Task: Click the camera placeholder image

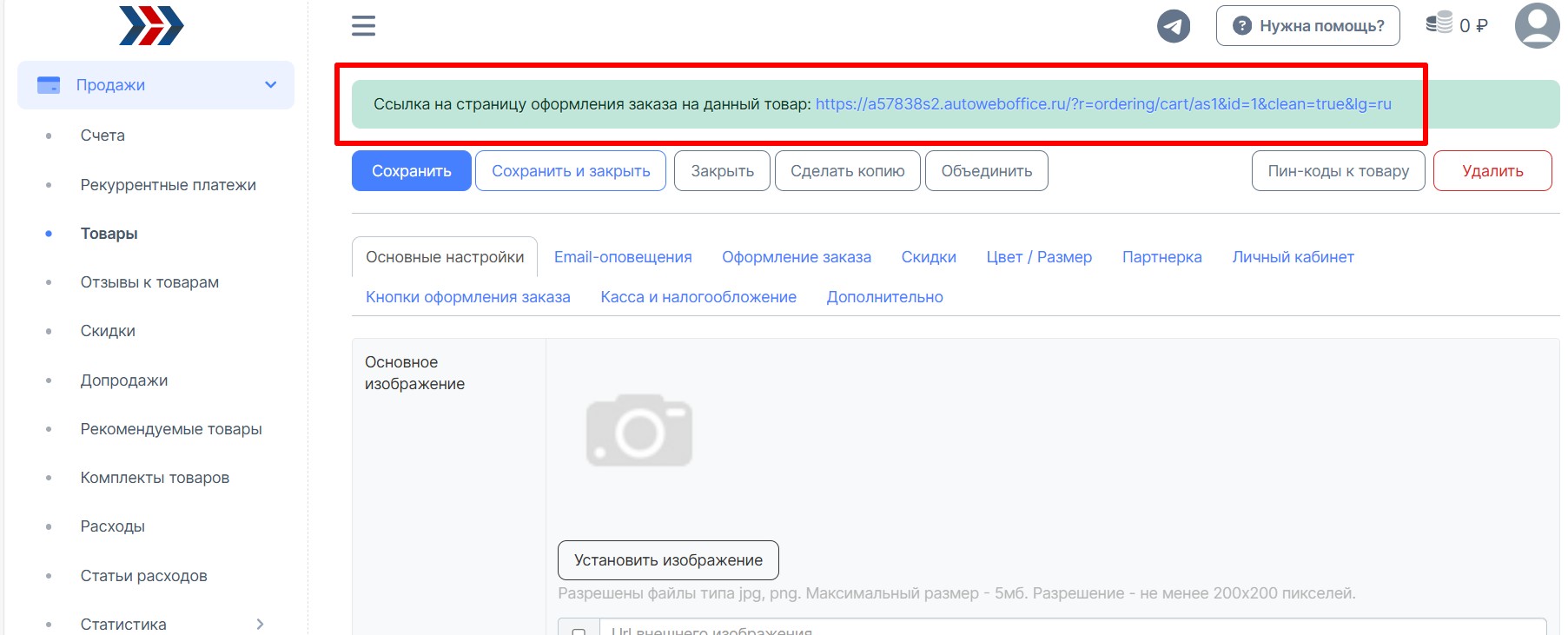Action: [x=639, y=430]
